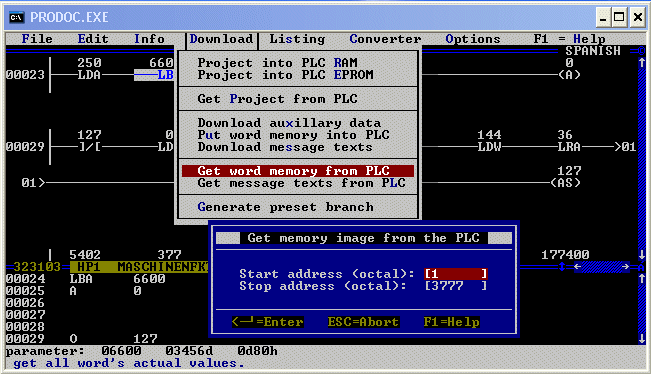The width and height of the screenshot is (651, 374).
Task: Click the Get memory image dialog title
Action: coord(364,238)
